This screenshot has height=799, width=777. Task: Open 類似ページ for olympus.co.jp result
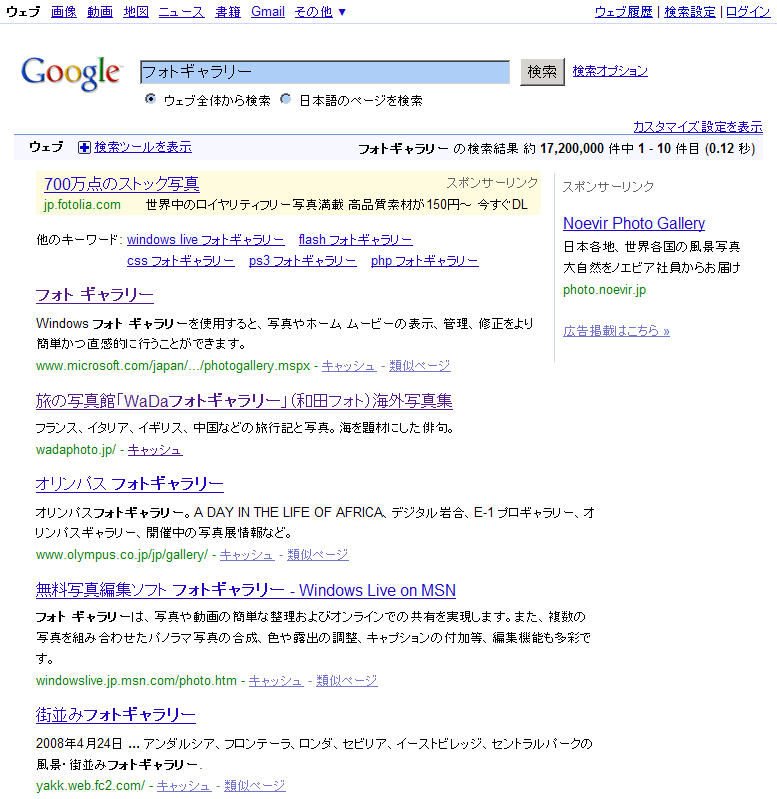318,555
